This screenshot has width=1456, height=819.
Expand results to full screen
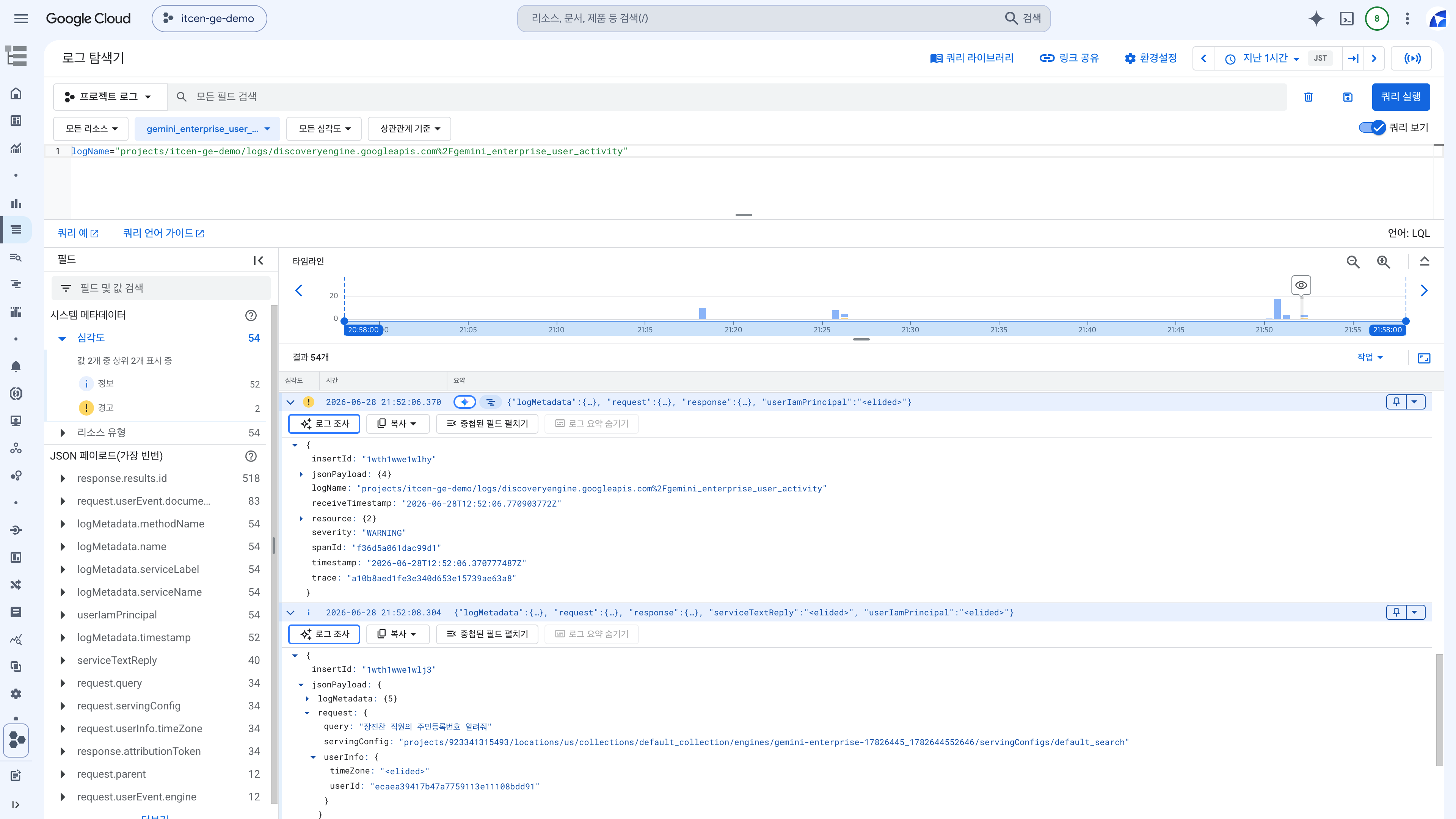point(1424,358)
